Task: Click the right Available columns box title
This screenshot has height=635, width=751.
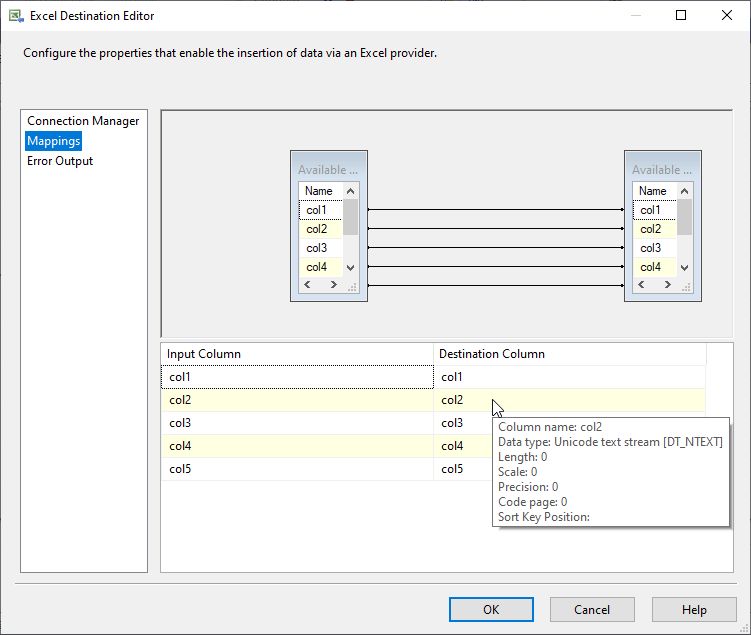Action: coord(661,170)
